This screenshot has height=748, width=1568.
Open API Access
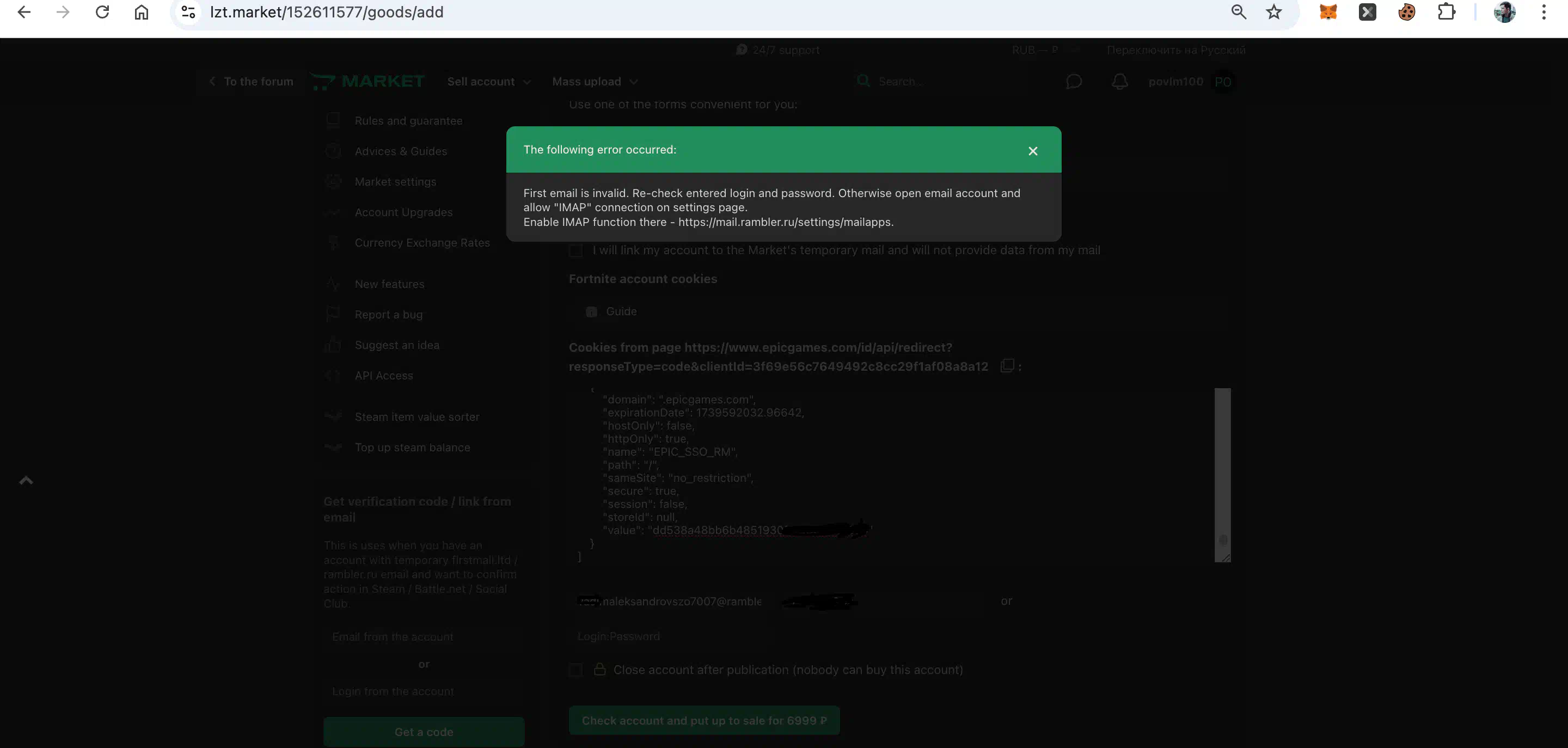point(383,376)
